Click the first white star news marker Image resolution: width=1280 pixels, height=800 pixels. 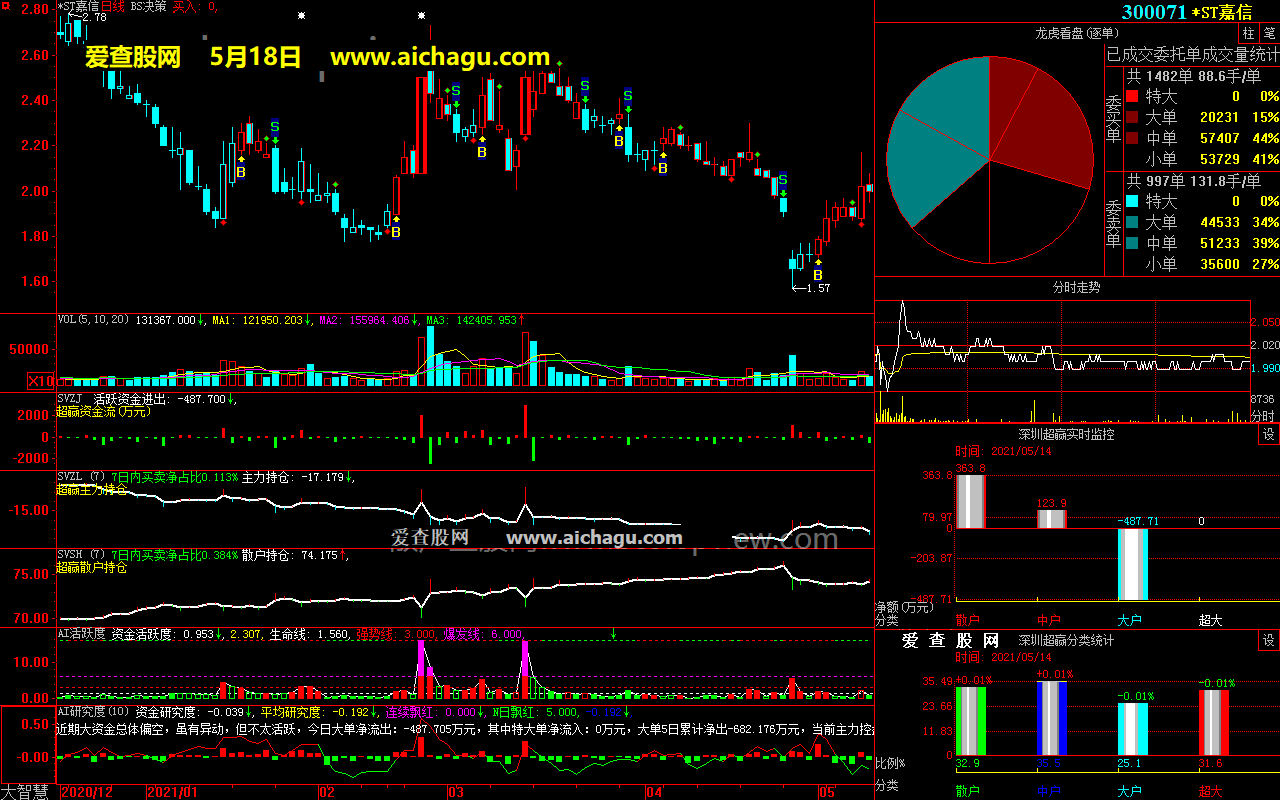[x=302, y=16]
